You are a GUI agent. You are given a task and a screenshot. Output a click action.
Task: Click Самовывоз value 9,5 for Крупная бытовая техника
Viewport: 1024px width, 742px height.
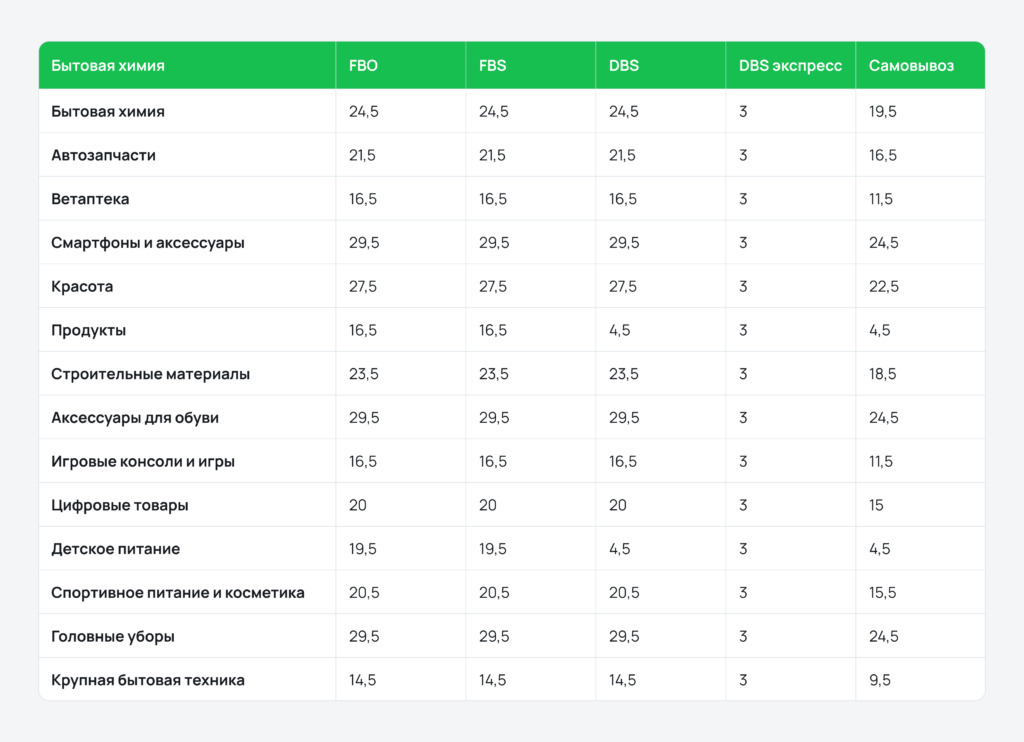(x=880, y=680)
